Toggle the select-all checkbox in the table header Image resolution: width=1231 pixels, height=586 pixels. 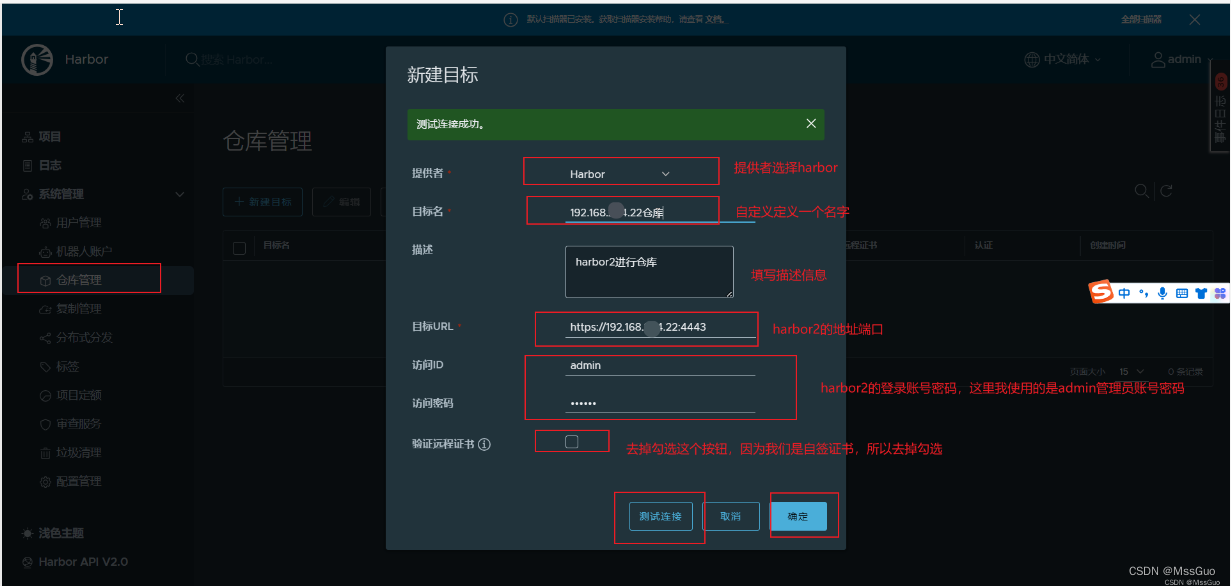tap(239, 248)
